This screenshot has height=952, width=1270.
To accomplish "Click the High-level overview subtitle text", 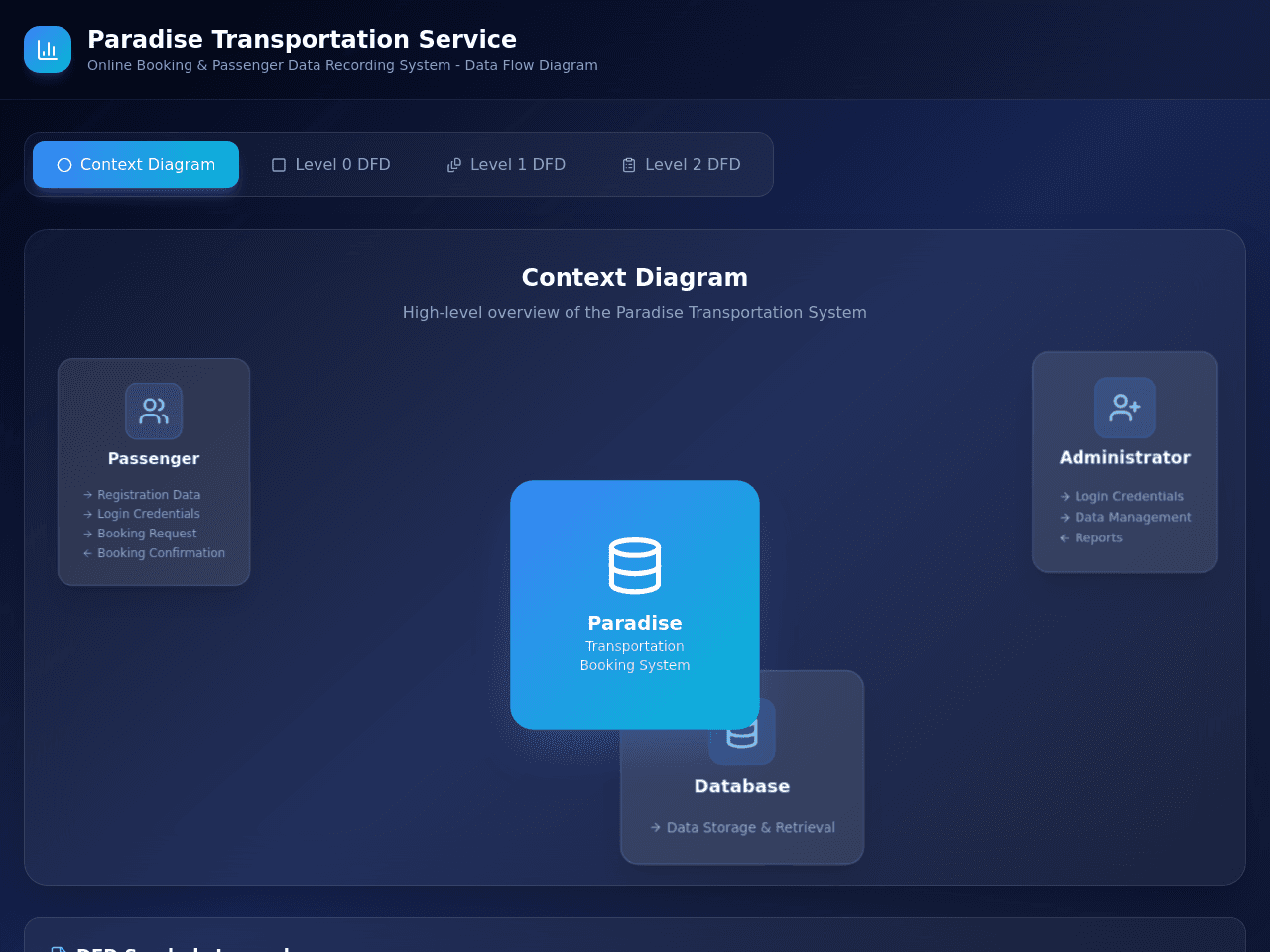I will pyautogui.click(x=635, y=313).
